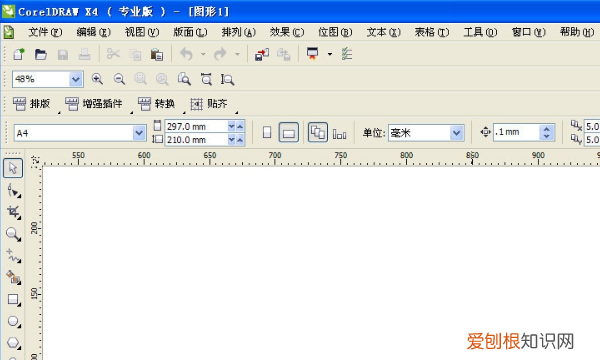Screen dimensions: 600x360
Task: Increase page height 210.0 mm value
Action: [x=240, y=140]
